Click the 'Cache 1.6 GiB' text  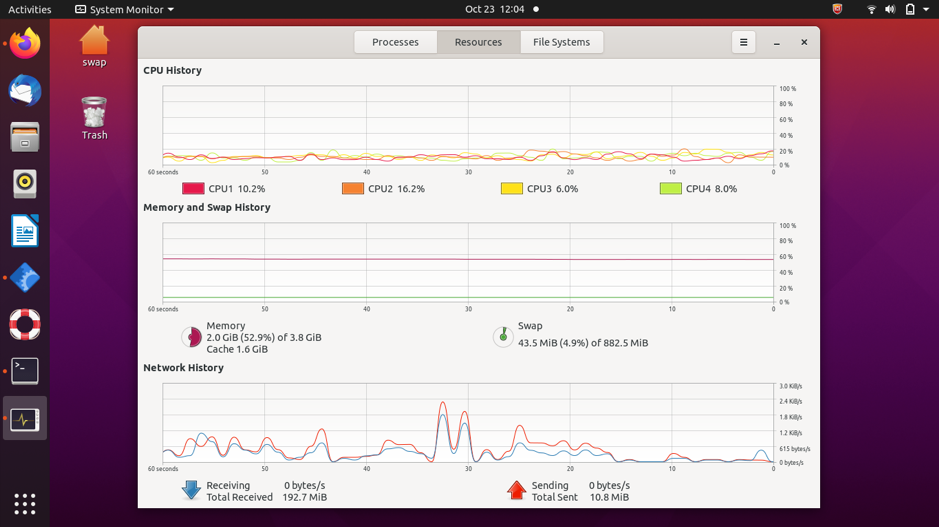(237, 349)
